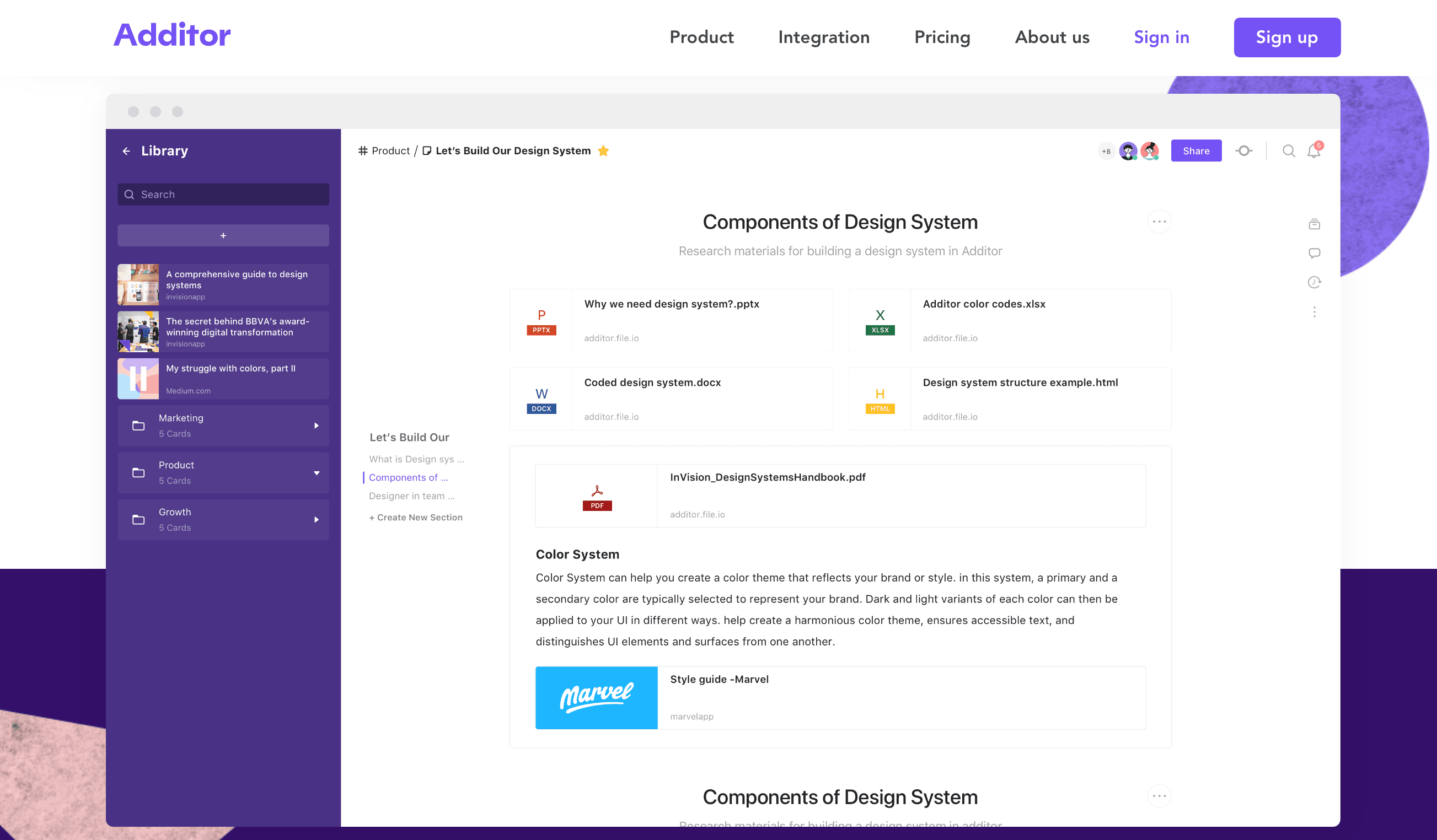This screenshot has height=840, width=1437.
Task: Open the notifications bell
Action: tap(1314, 150)
